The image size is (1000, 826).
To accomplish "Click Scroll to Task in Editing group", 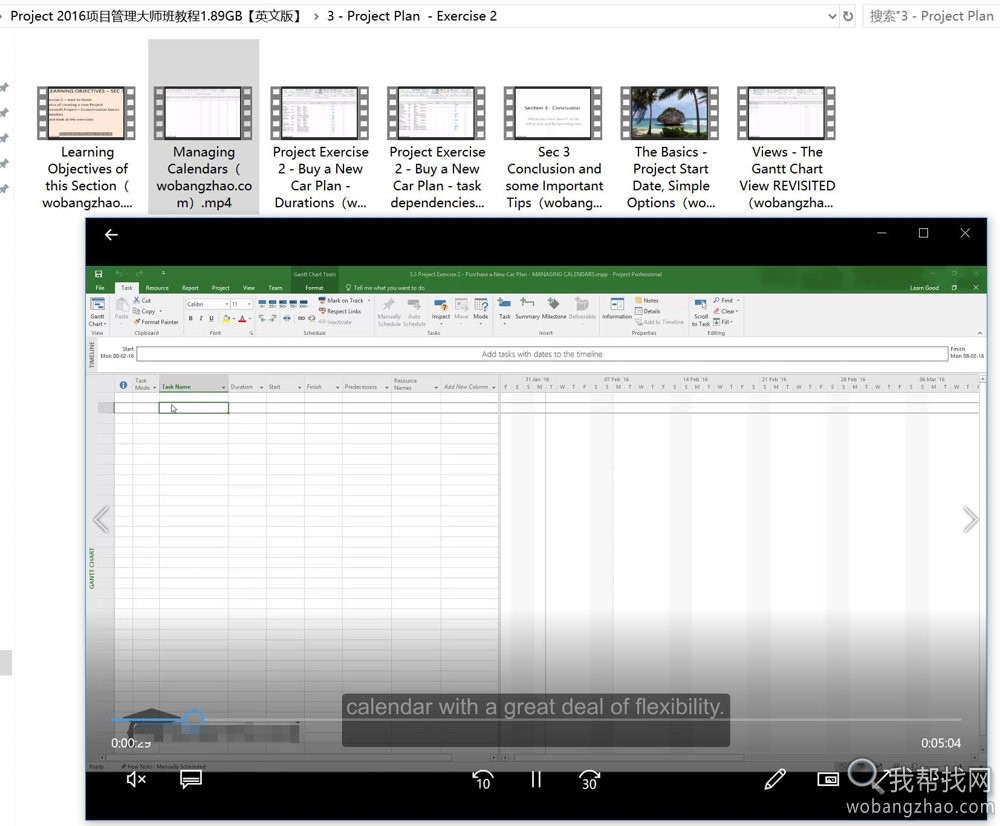I will point(701,313).
